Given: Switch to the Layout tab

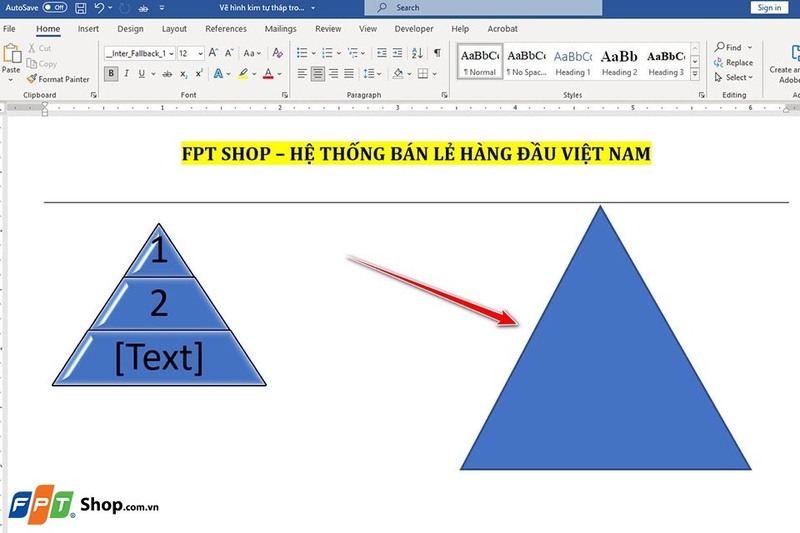Looking at the screenshot, I should coord(174,29).
